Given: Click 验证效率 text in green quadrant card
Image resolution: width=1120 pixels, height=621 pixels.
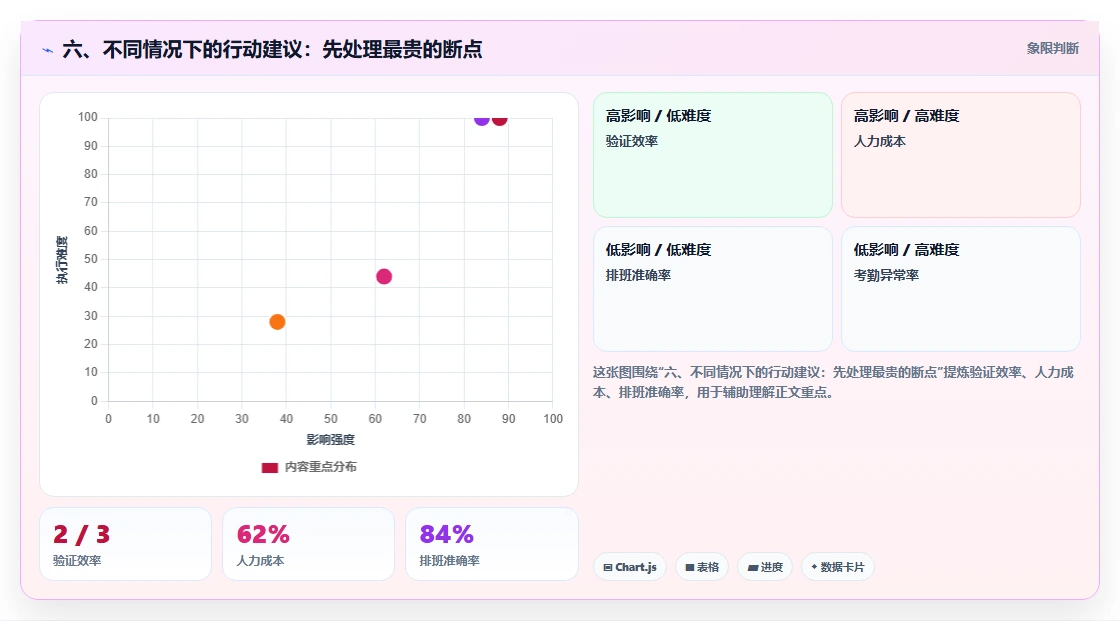Looking at the screenshot, I should [632, 141].
